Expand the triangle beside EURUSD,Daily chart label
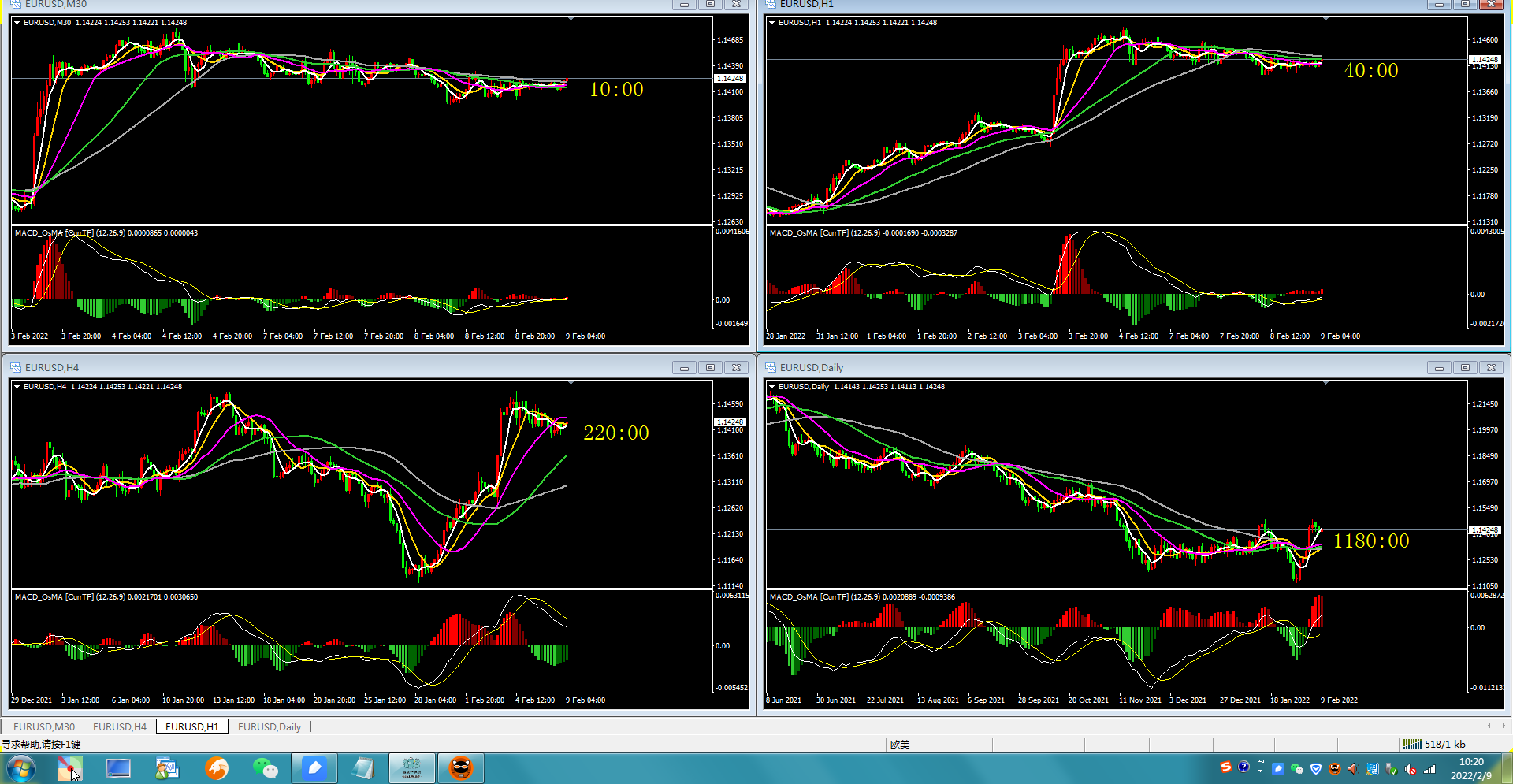 click(x=772, y=387)
